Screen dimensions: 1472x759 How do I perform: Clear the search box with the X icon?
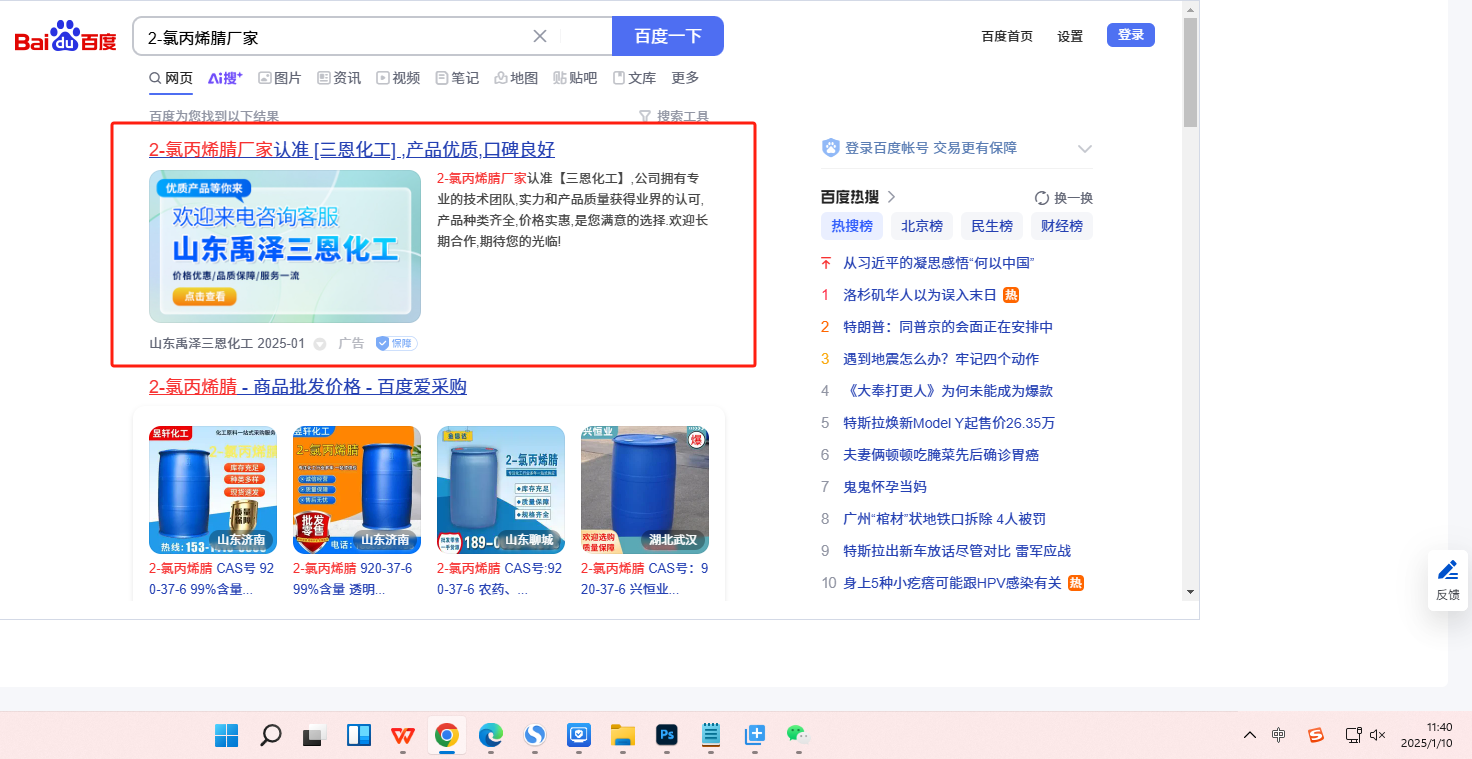pyautogui.click(x=540, y=36)
